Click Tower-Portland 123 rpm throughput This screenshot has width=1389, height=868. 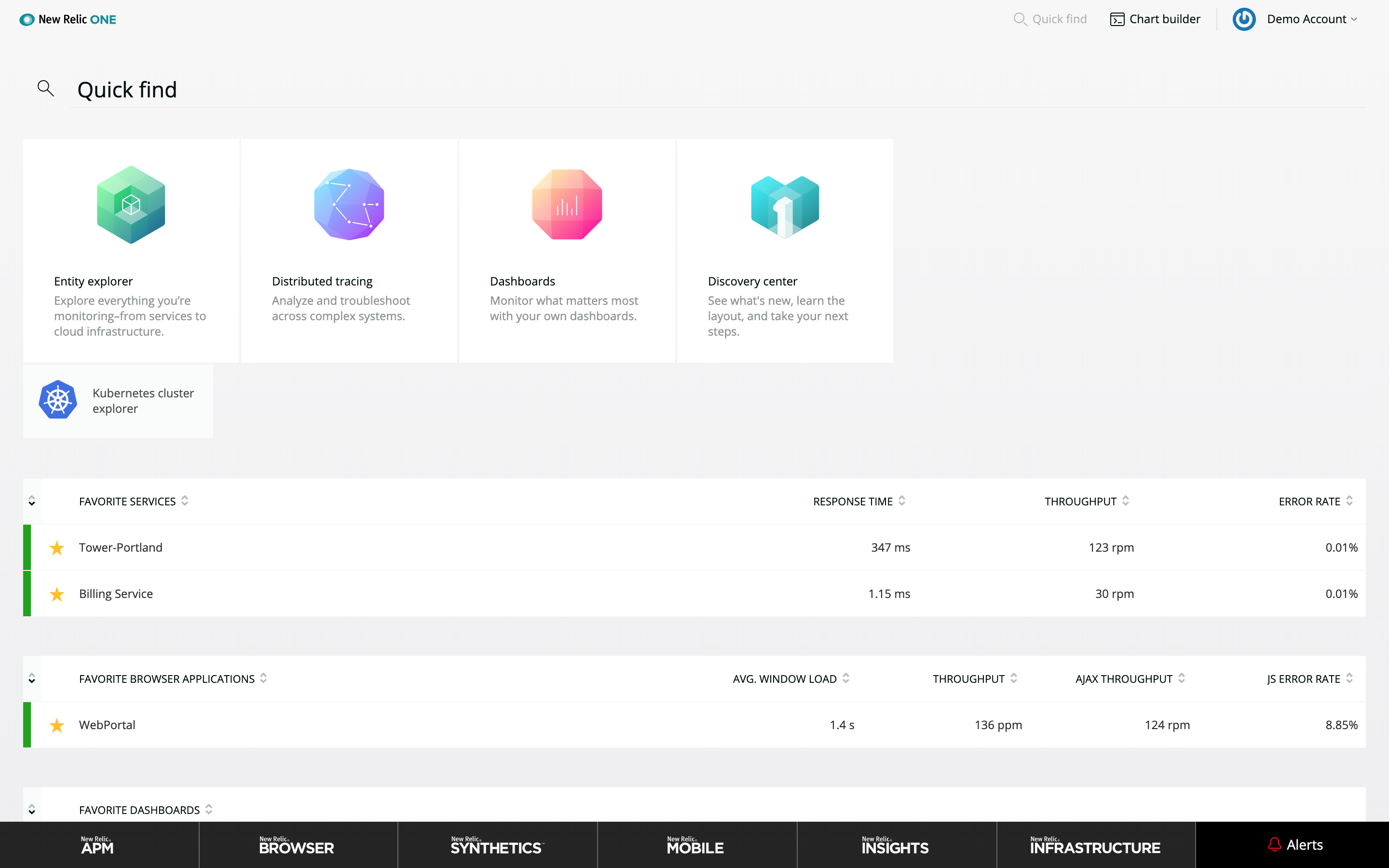pyautogui.click(x=1111, y=548)
